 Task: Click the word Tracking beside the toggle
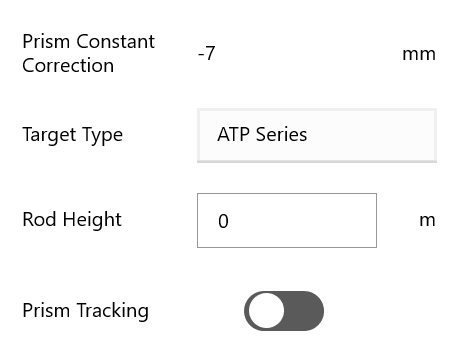tap(113, 311)
